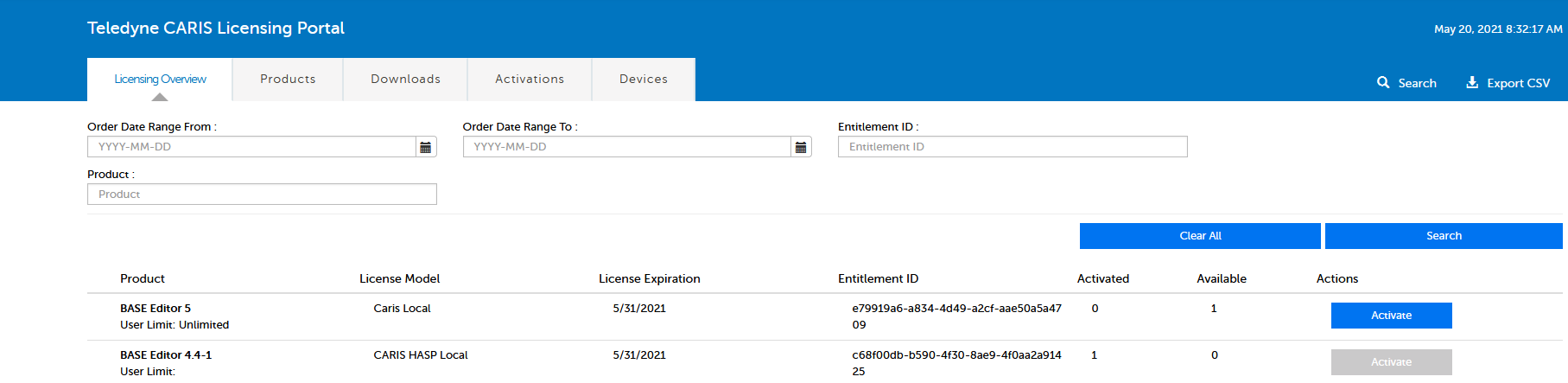Switch to the Products tab

pyautogui.click(x=288, y=79)
